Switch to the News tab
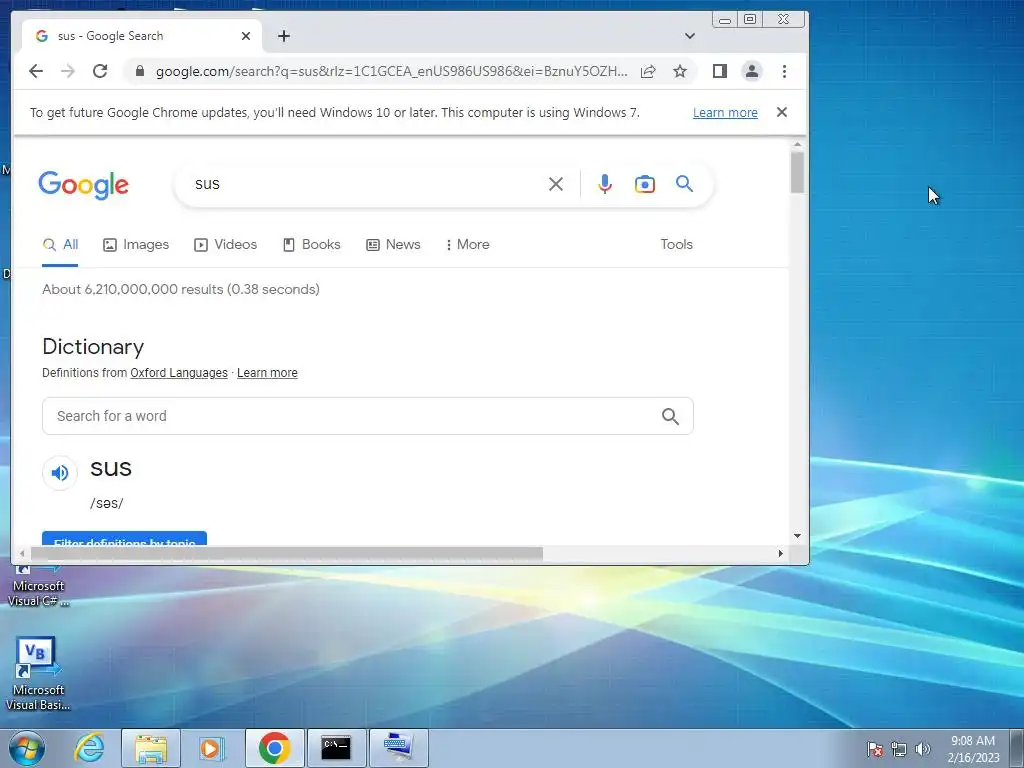The height and width of the screenshot is (768, 1024). point(393,245)
